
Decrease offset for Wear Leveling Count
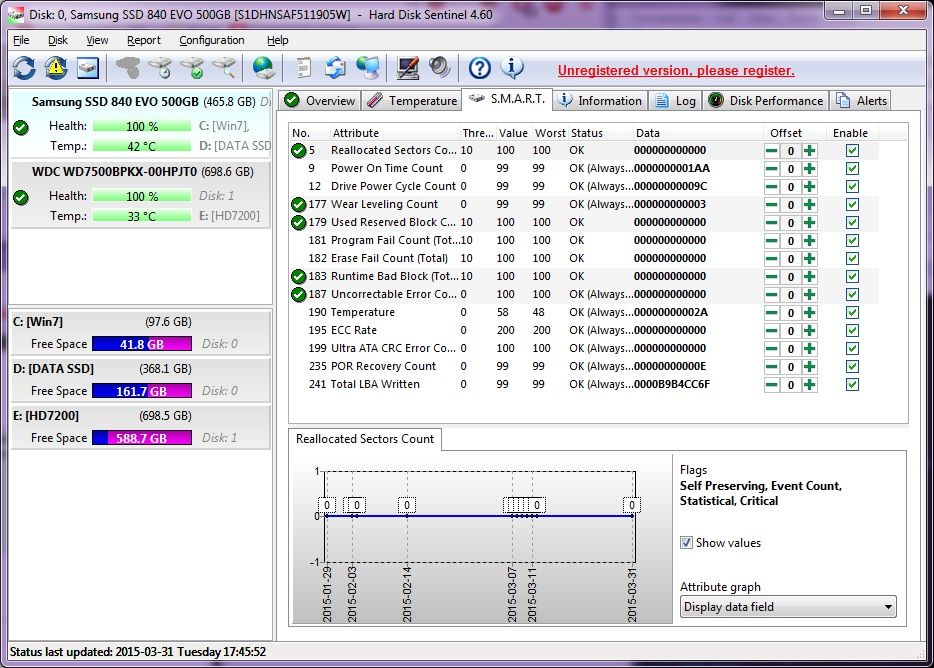(x=771, y=205)
